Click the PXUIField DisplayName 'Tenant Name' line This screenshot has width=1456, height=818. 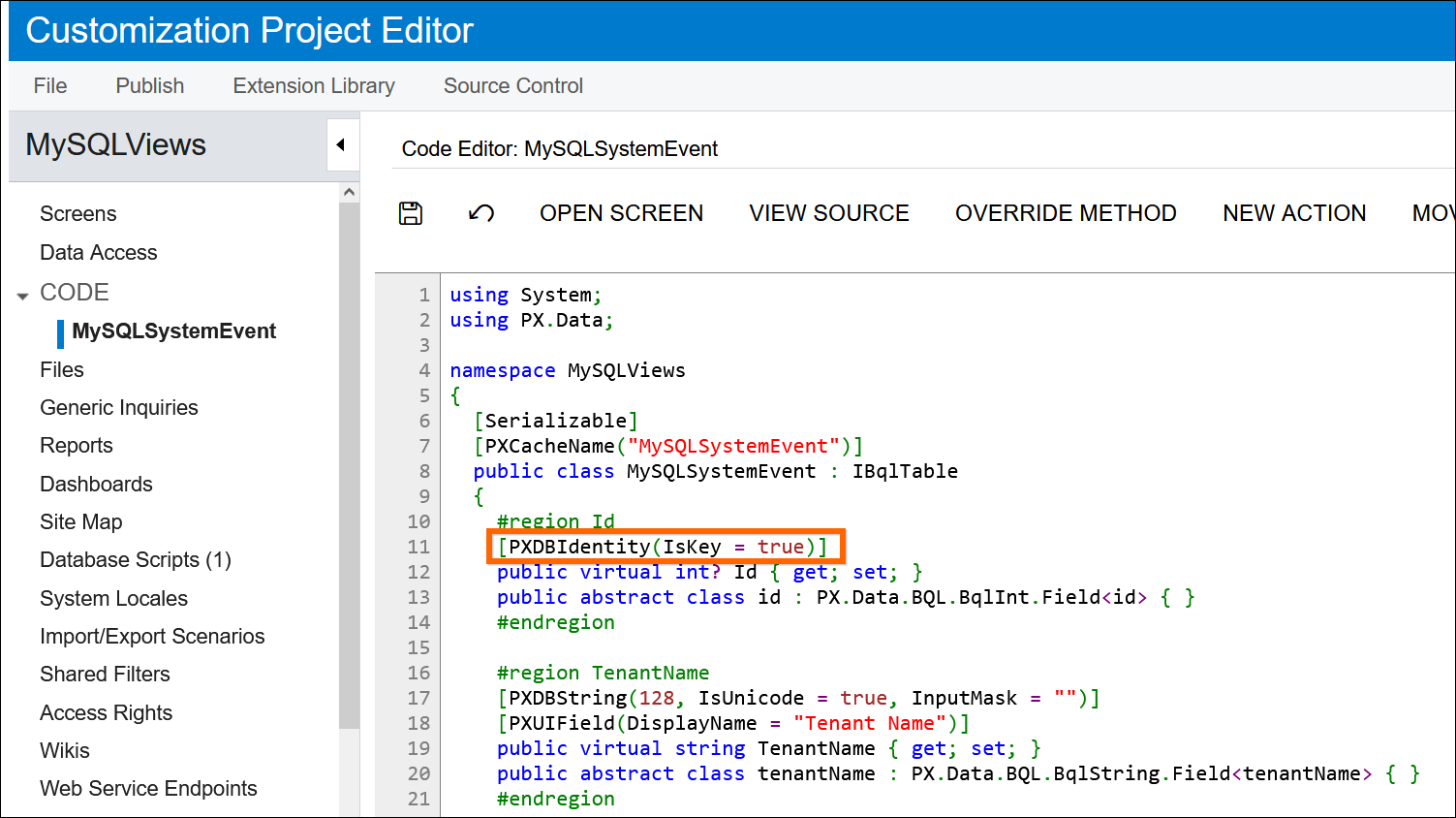(x=733, y=723)
